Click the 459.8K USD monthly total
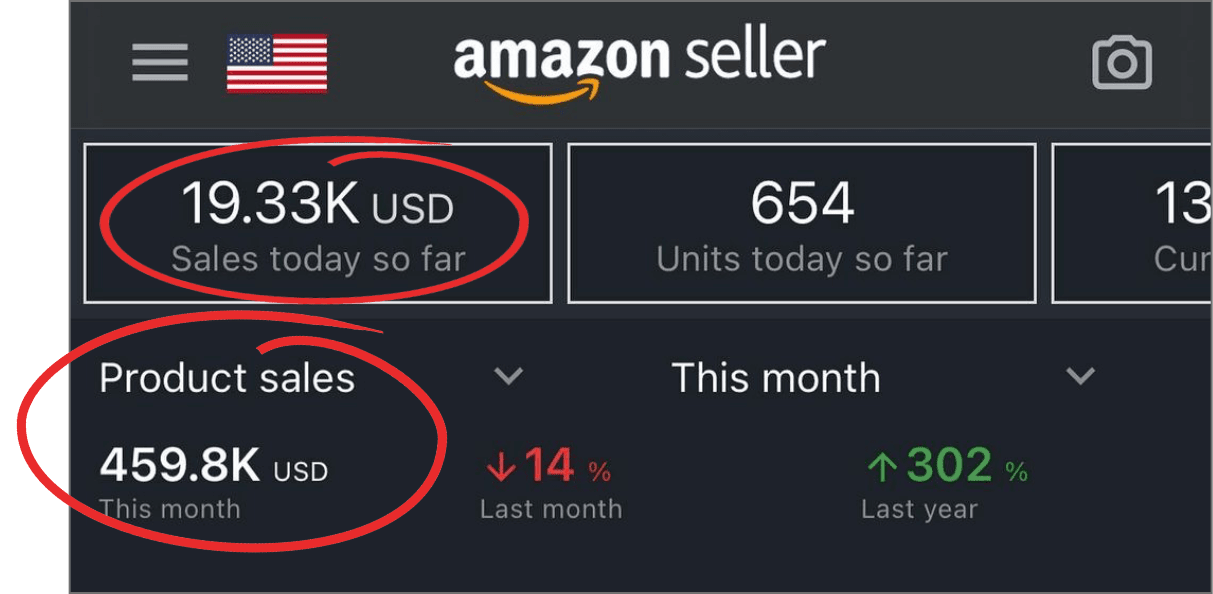 [x=213, y=467]
